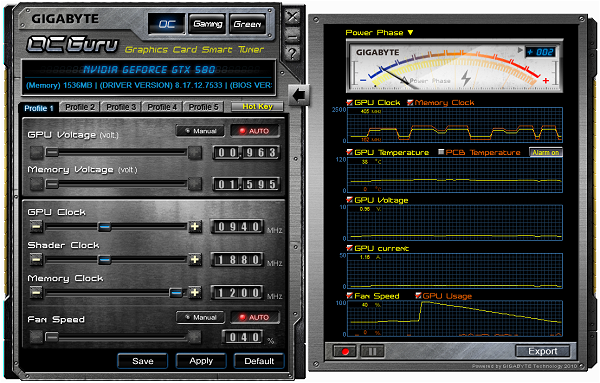Decrease GPU Clock with minus button
Image resolution: width=600 pixels, height=383 pixels.
pos(36,227)
